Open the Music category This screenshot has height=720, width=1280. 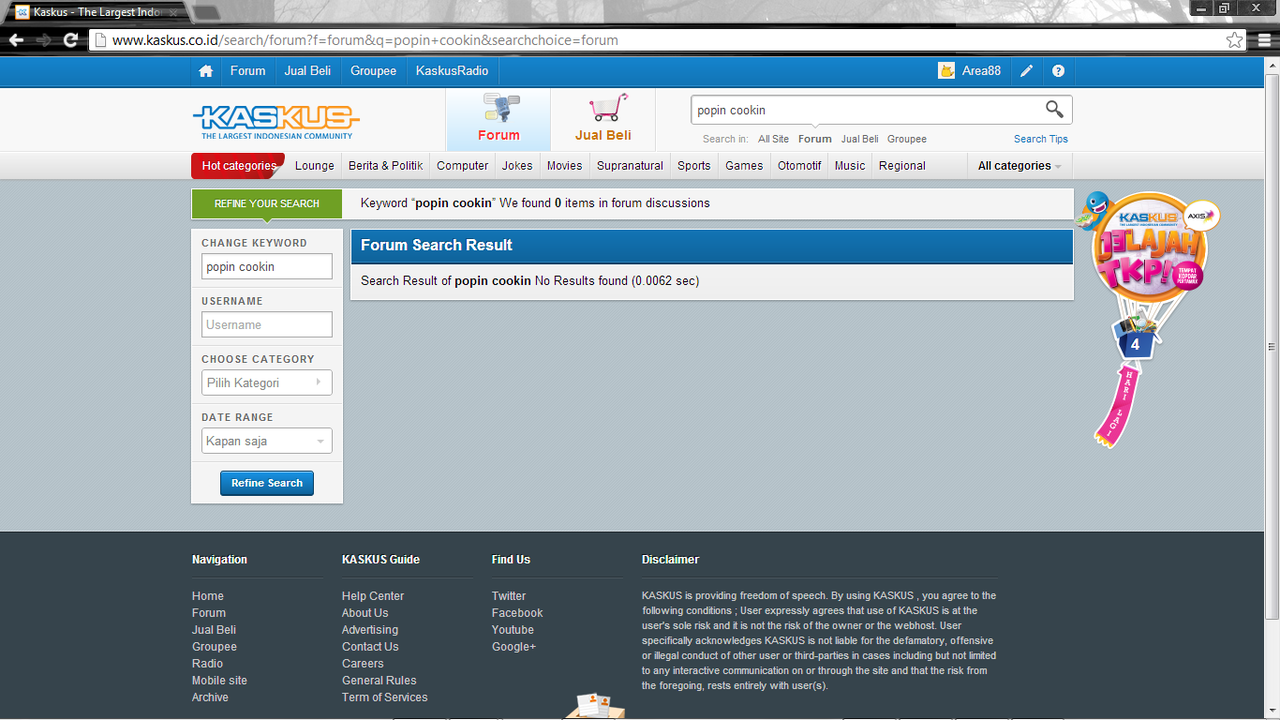pyautogui.click(x=850, y=166)
